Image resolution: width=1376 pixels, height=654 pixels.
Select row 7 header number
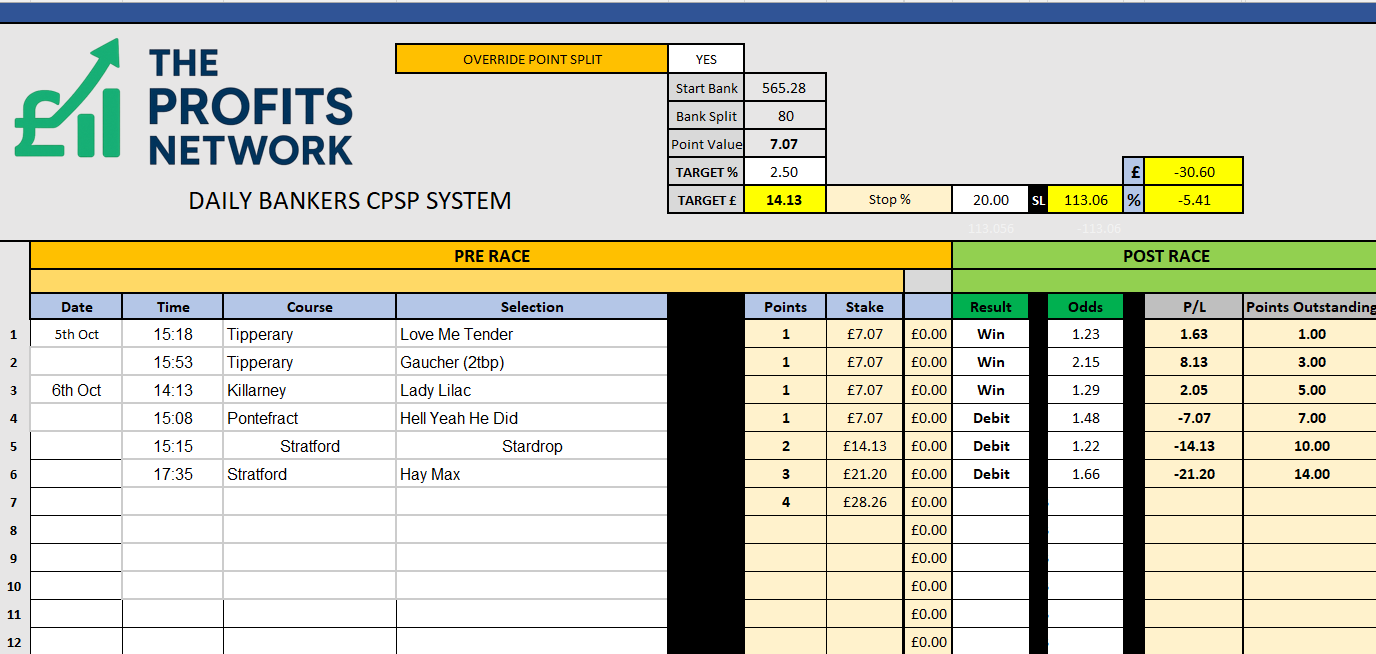pos(15,502)
